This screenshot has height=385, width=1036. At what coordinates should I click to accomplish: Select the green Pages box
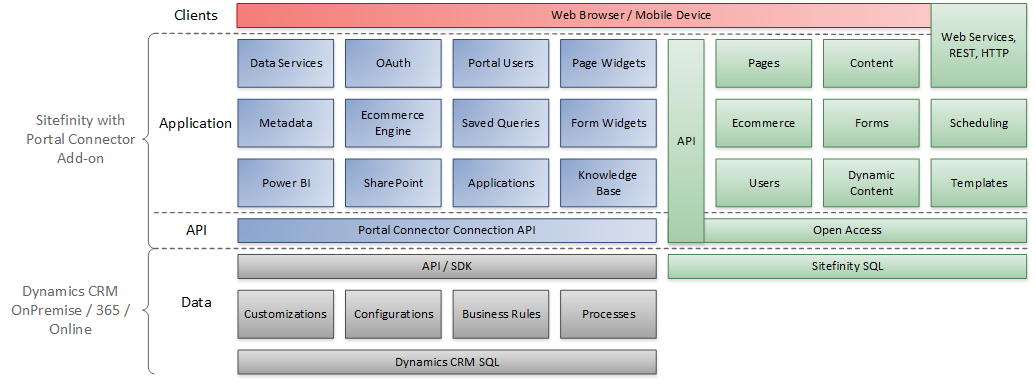click(x=764, y=63)
